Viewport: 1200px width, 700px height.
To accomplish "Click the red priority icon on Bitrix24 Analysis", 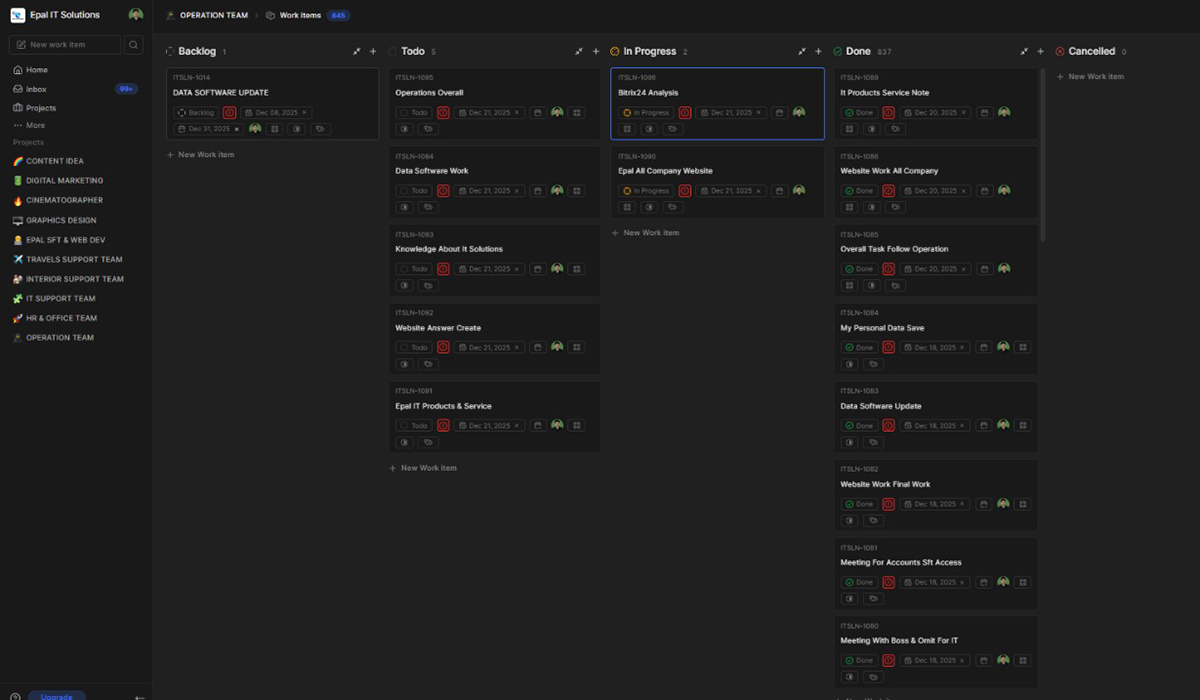I will pos(685,113).
